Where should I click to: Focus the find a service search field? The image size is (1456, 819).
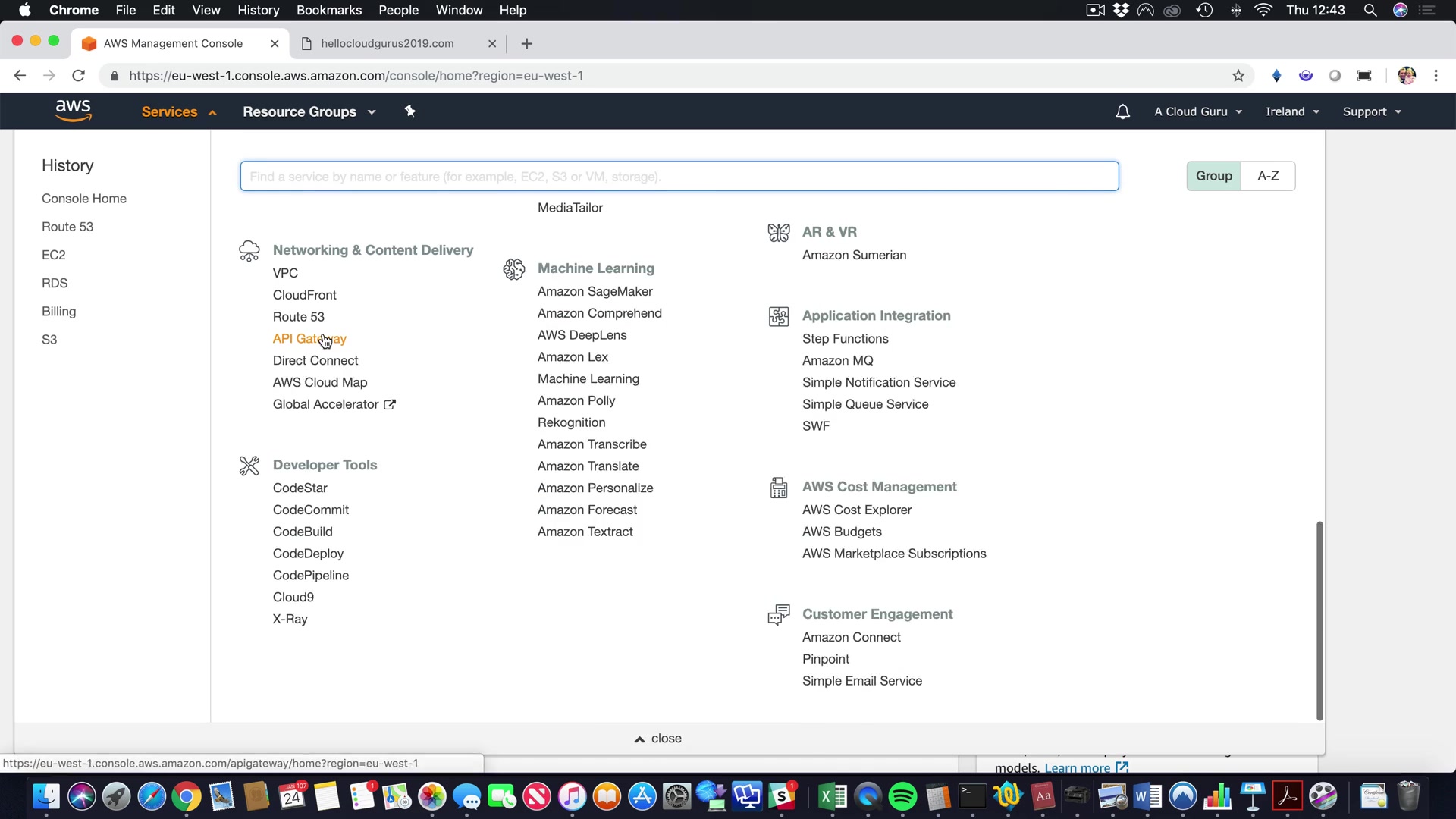679,176
